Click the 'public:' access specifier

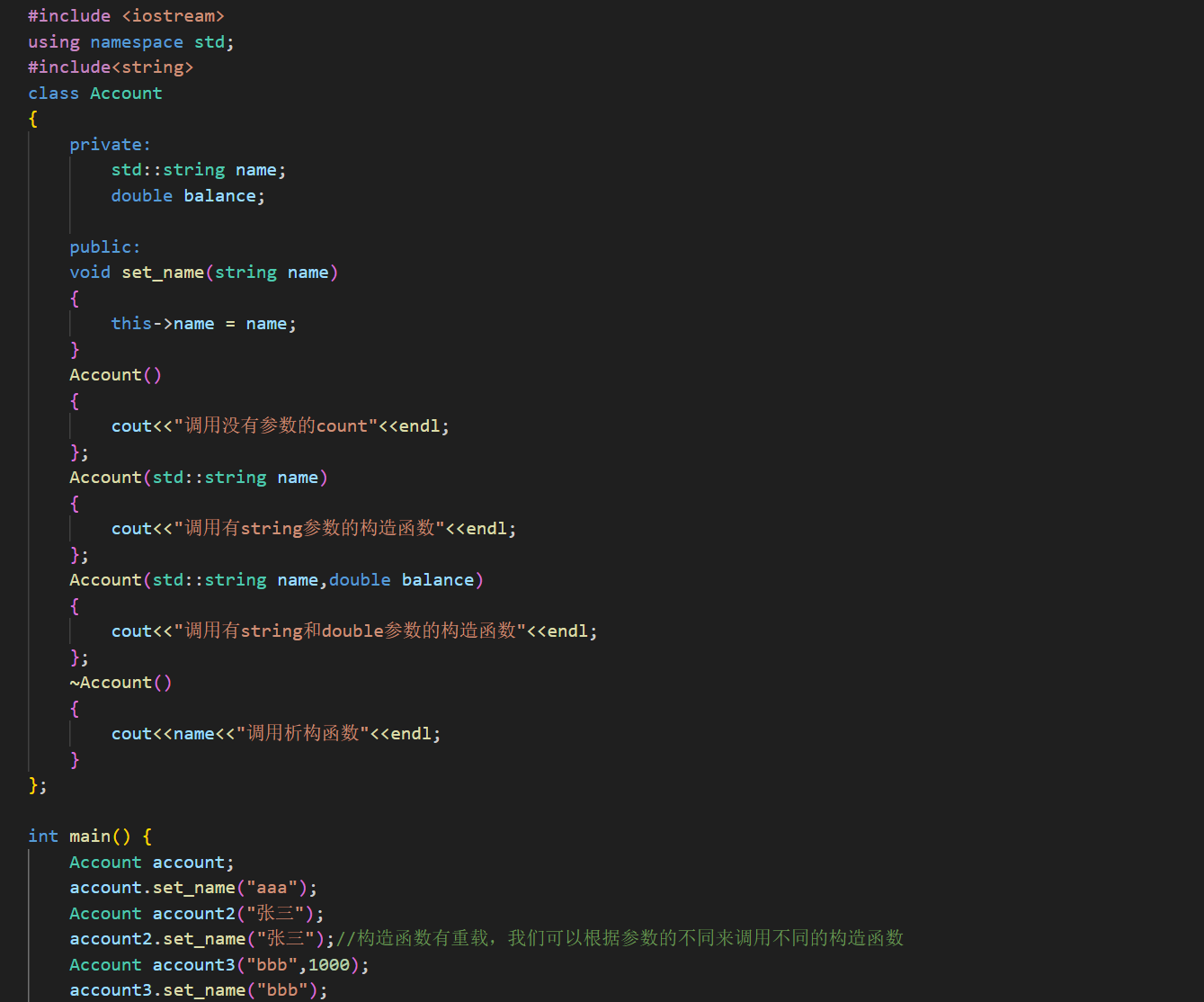click(x=105, y=247)
